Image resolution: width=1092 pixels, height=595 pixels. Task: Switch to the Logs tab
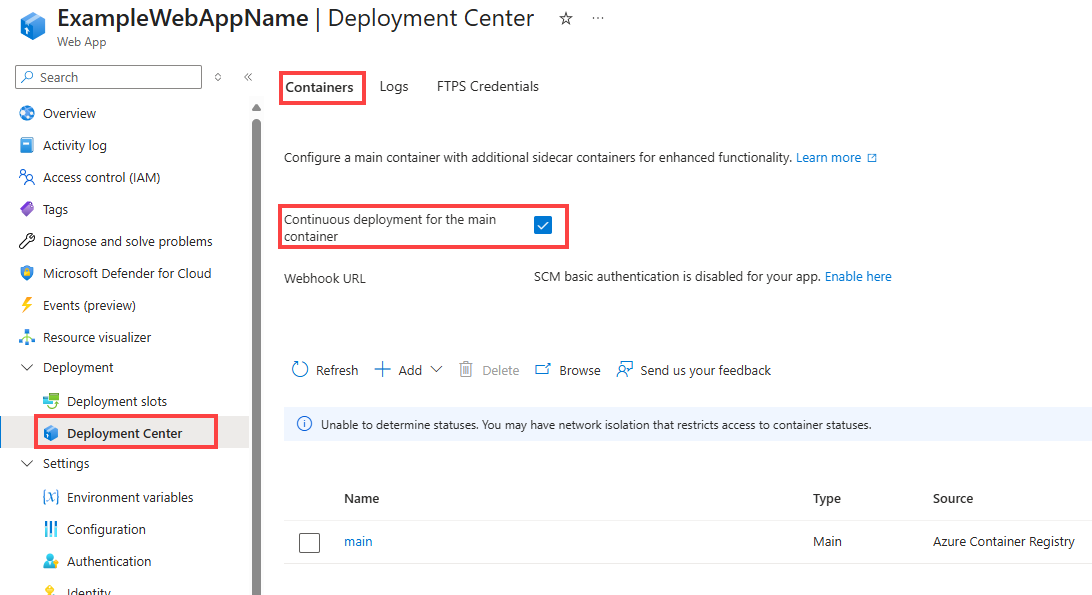click(x=394, y=87)
